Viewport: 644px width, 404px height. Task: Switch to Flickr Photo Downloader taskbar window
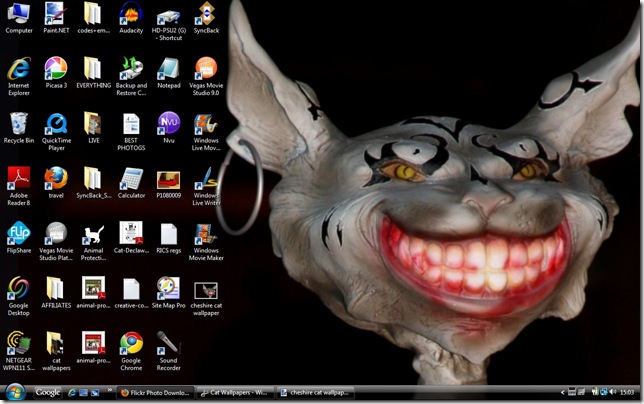tap(154, 393)
